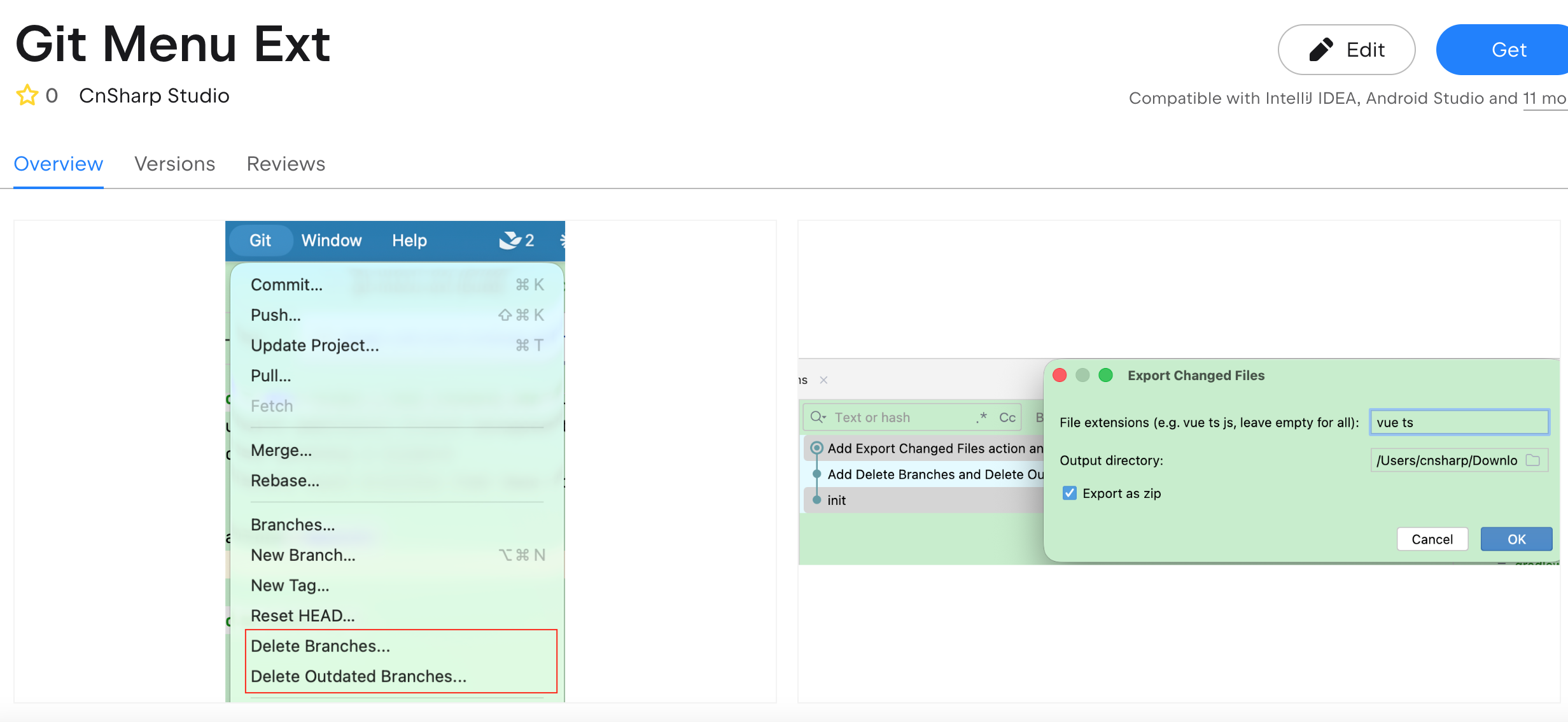Click the 'Git Menu Ext' plugin title
This screenshot has height=722, width=1568.
173,44
